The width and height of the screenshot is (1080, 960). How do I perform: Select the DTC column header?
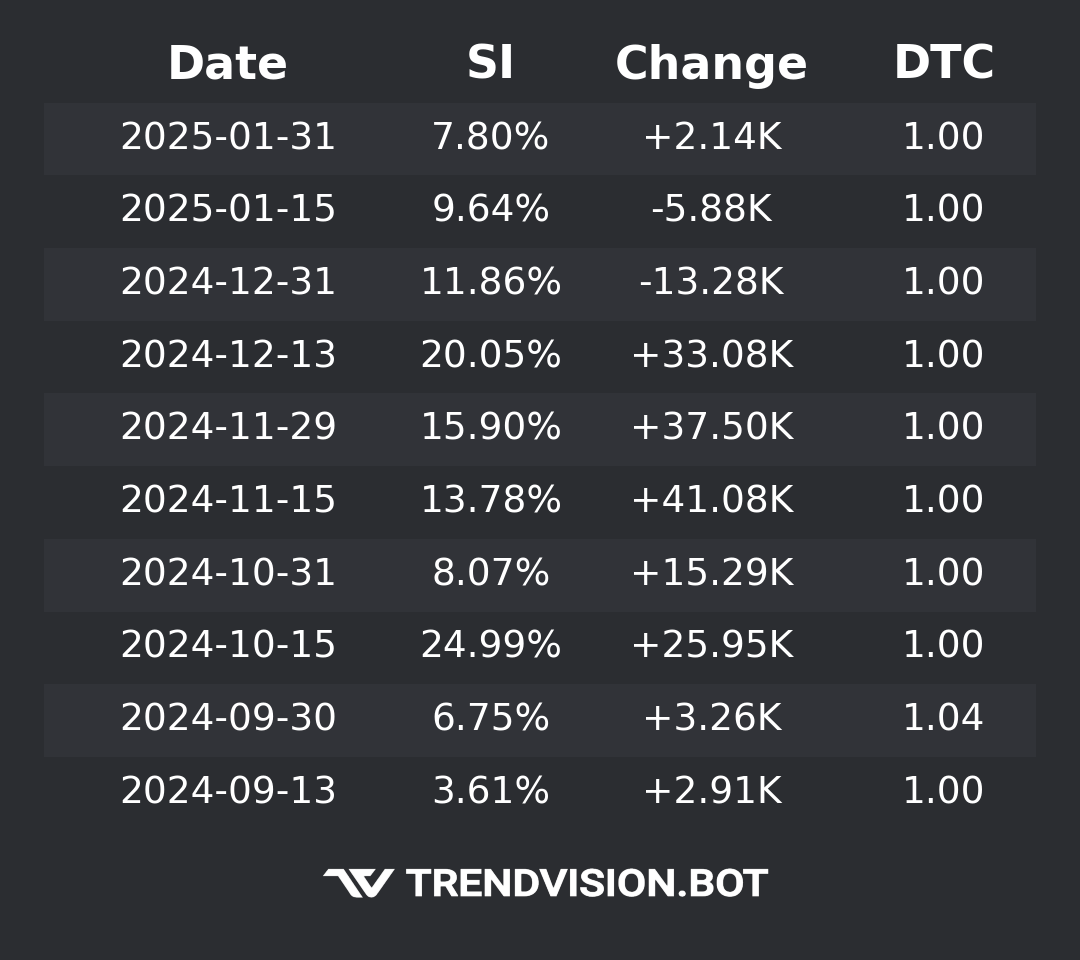(x=943, y=64)
